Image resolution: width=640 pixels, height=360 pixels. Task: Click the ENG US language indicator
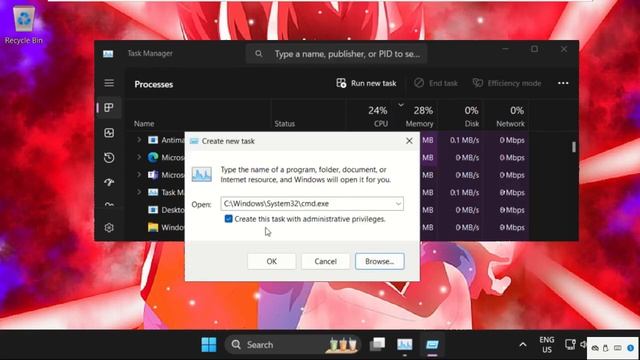click(x=547, y=344)
